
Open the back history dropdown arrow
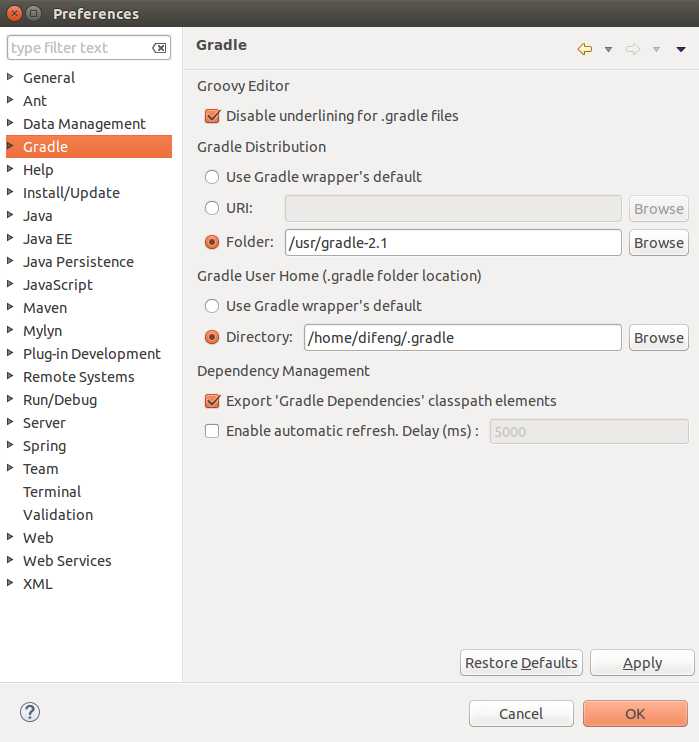[x=609, y=49]
